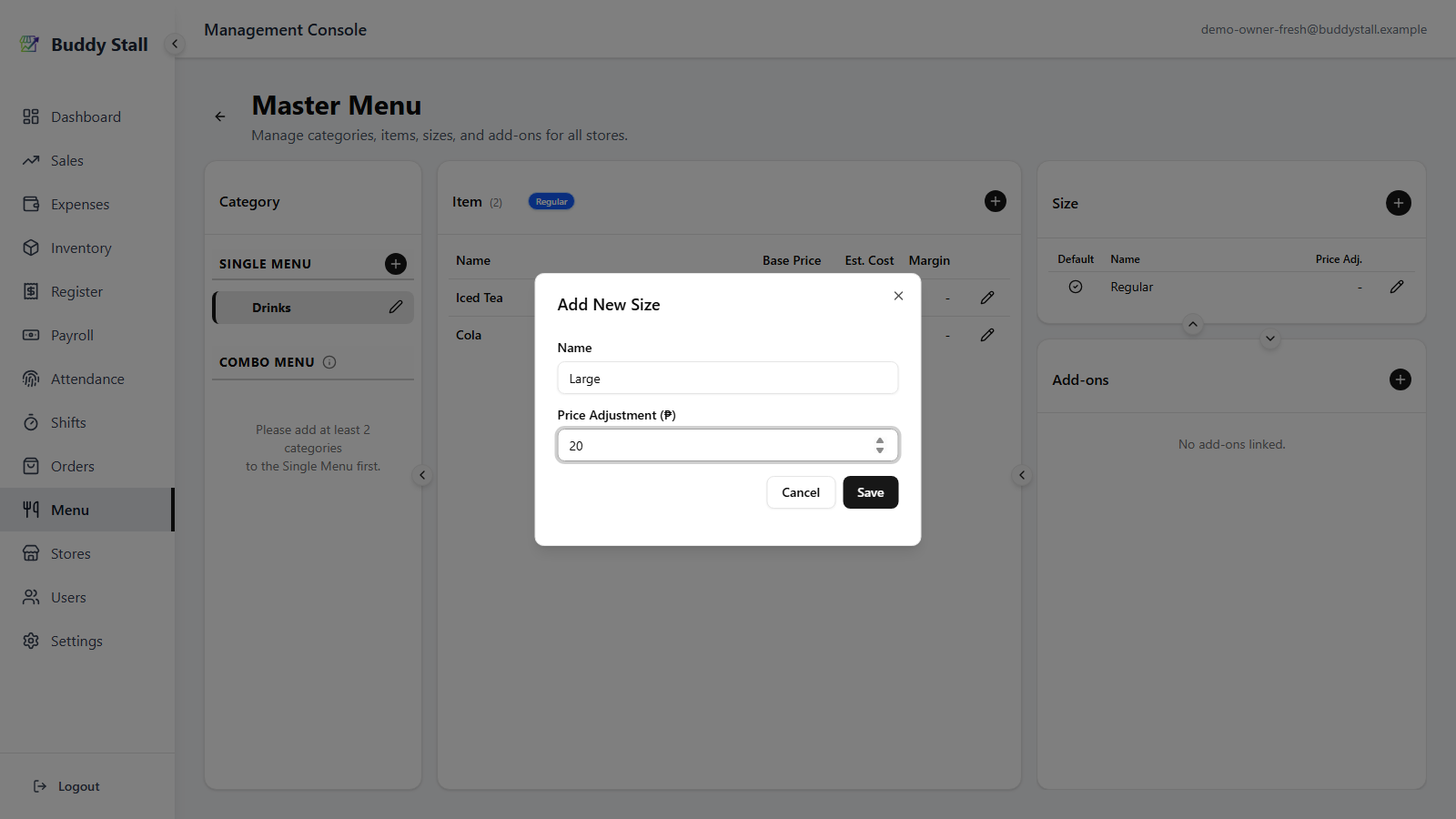Add a new add-on with plus button
Screen dimensions: 1456x819
click(1400, 379)
